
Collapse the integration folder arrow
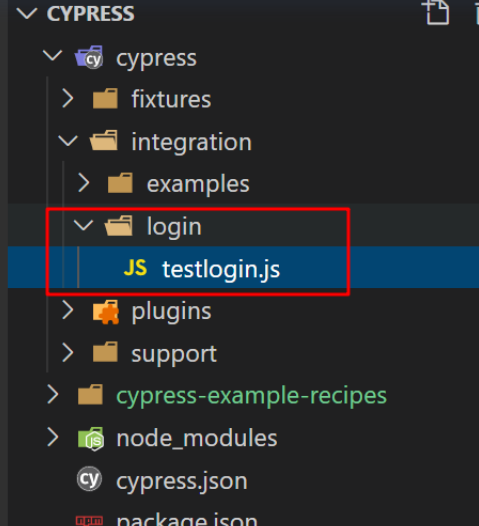pos(68,141)
